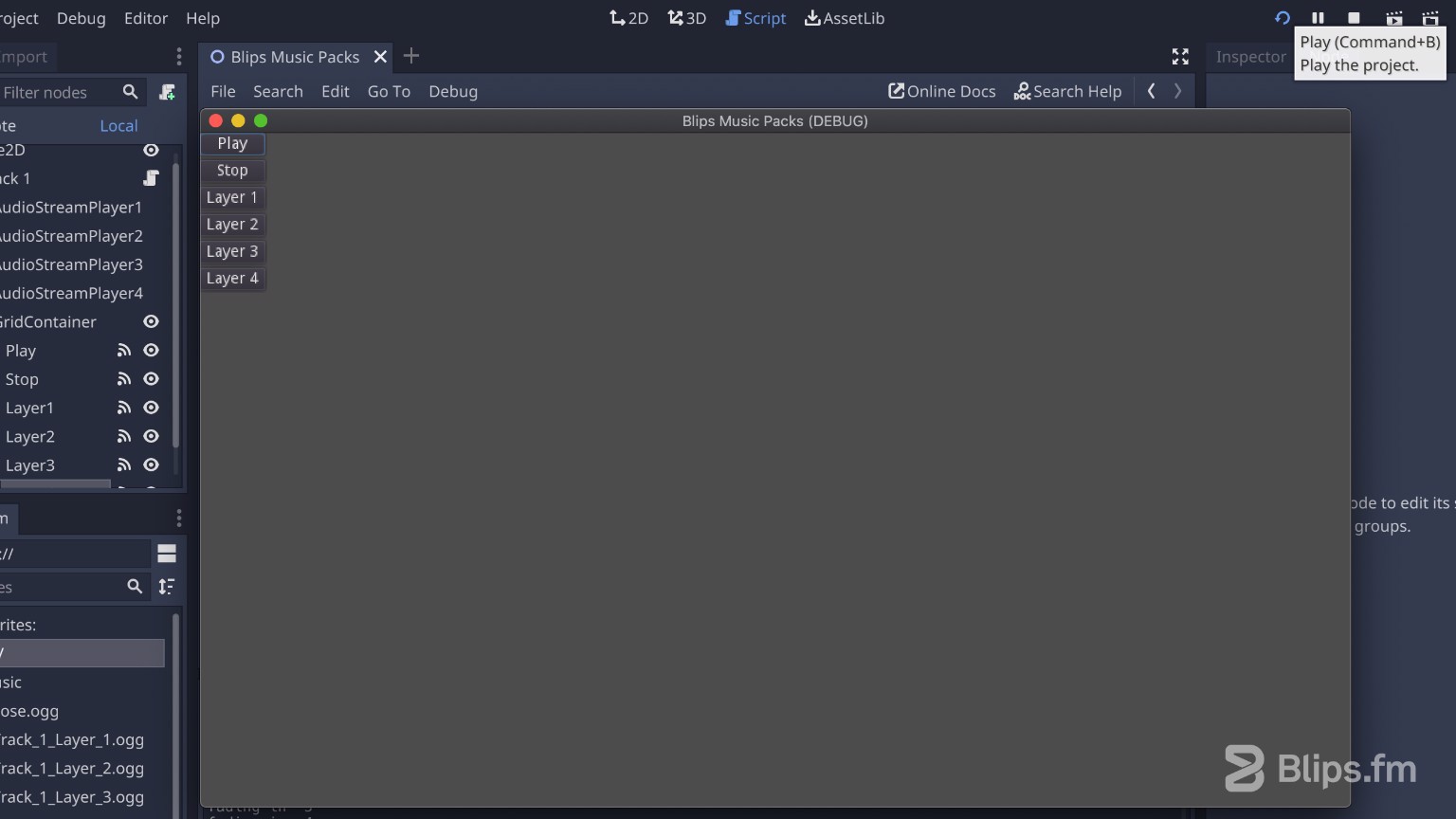This screenshot has width=1456, height=819.
Task: Show signals connected to Play node
Action: tap(123, 350)
